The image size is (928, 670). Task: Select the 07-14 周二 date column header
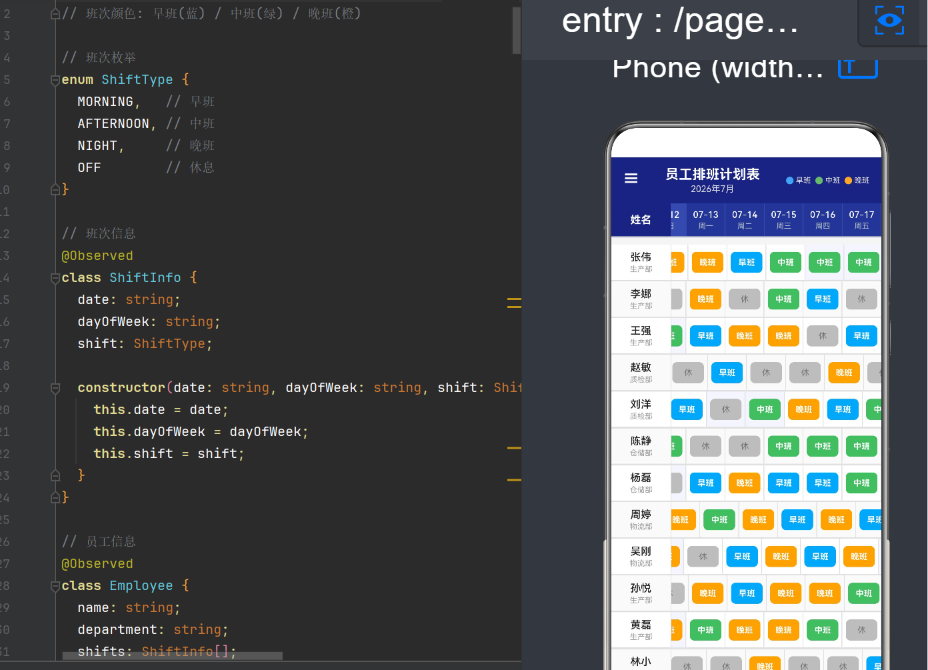pyautogui.click(x=745, y=220)
